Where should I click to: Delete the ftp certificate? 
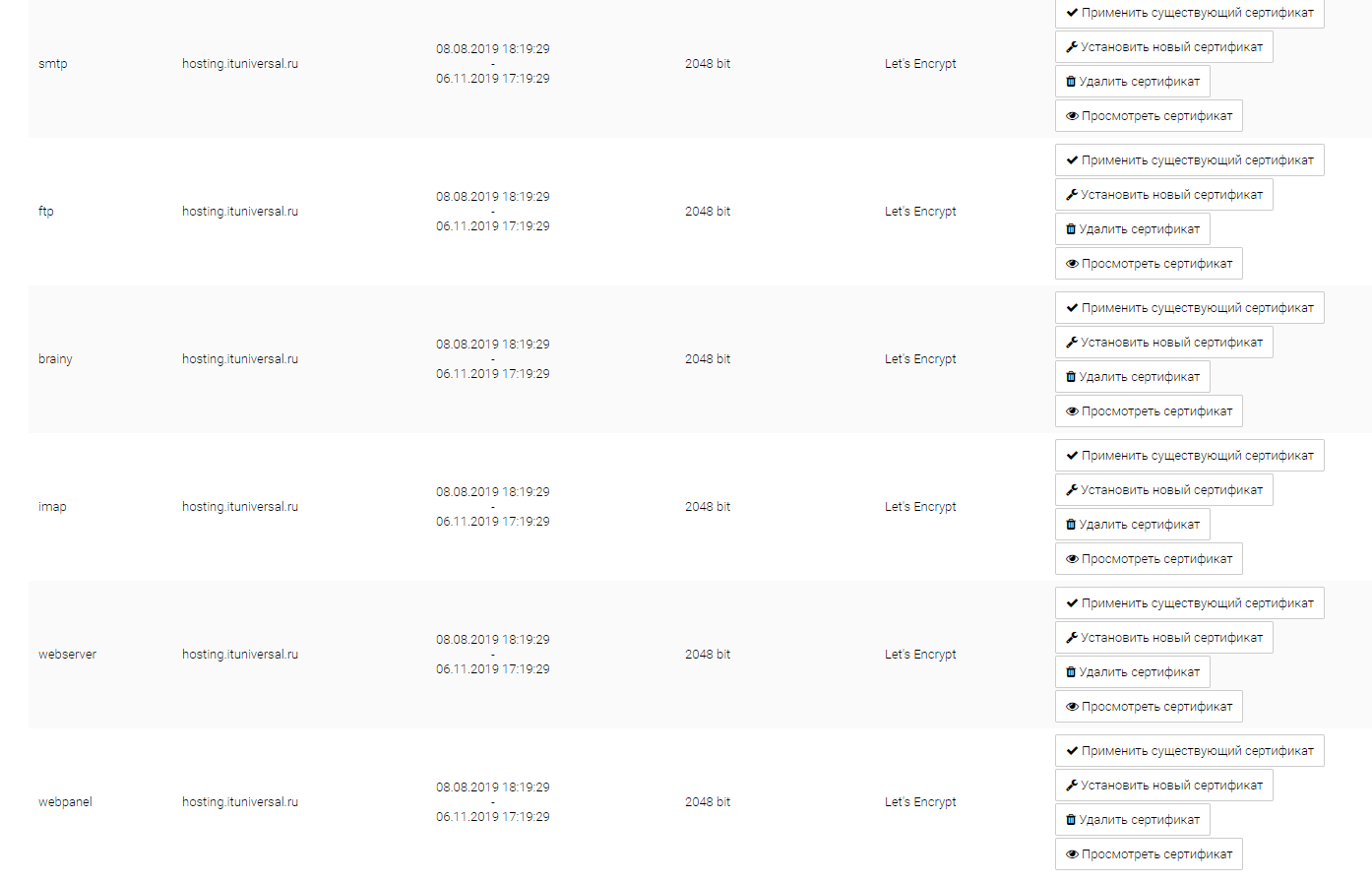tap(1132, 229)
